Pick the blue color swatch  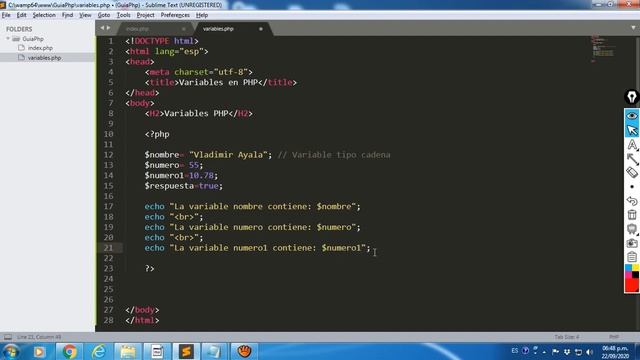628,268
